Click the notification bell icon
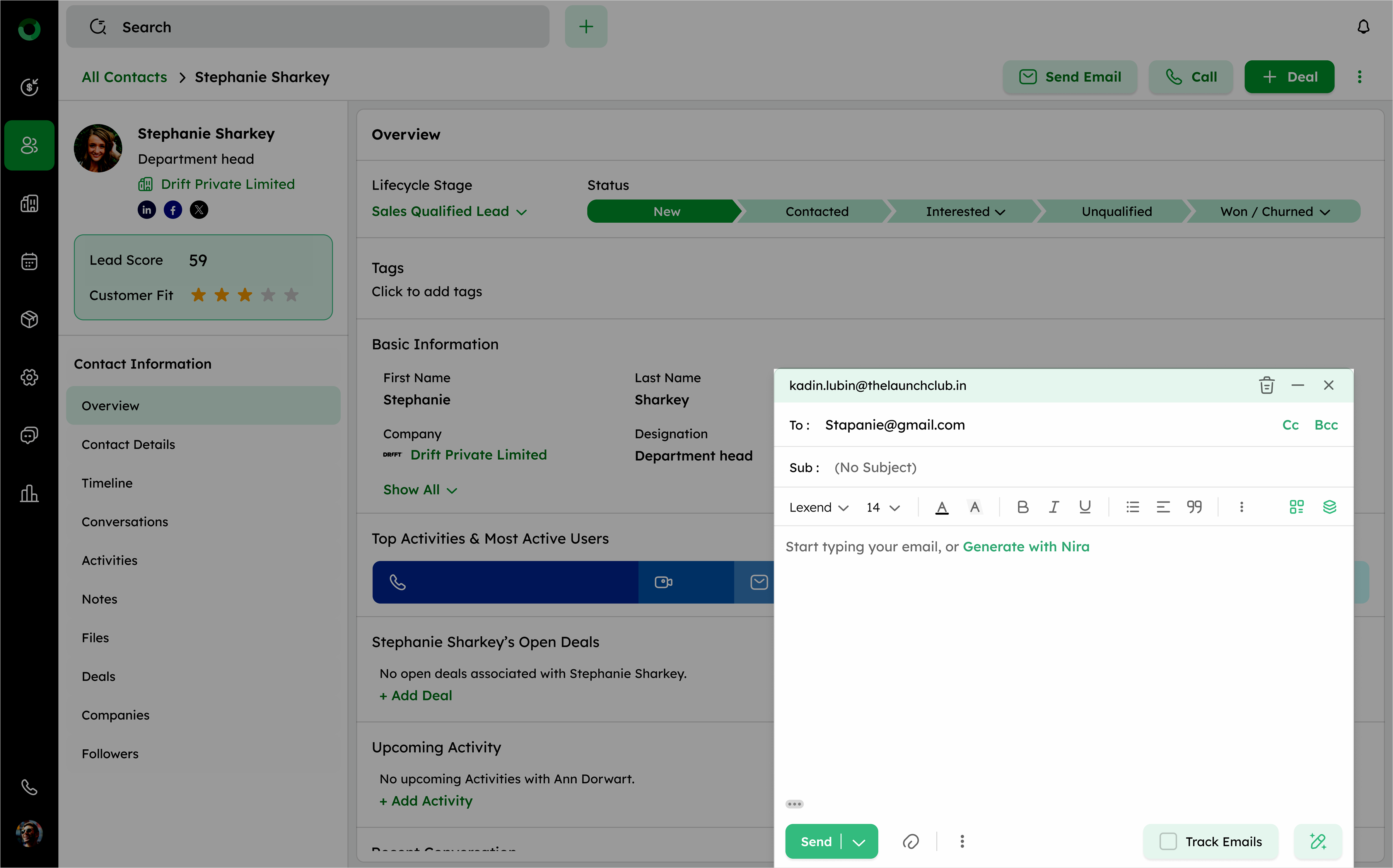 coord(1363,27)
